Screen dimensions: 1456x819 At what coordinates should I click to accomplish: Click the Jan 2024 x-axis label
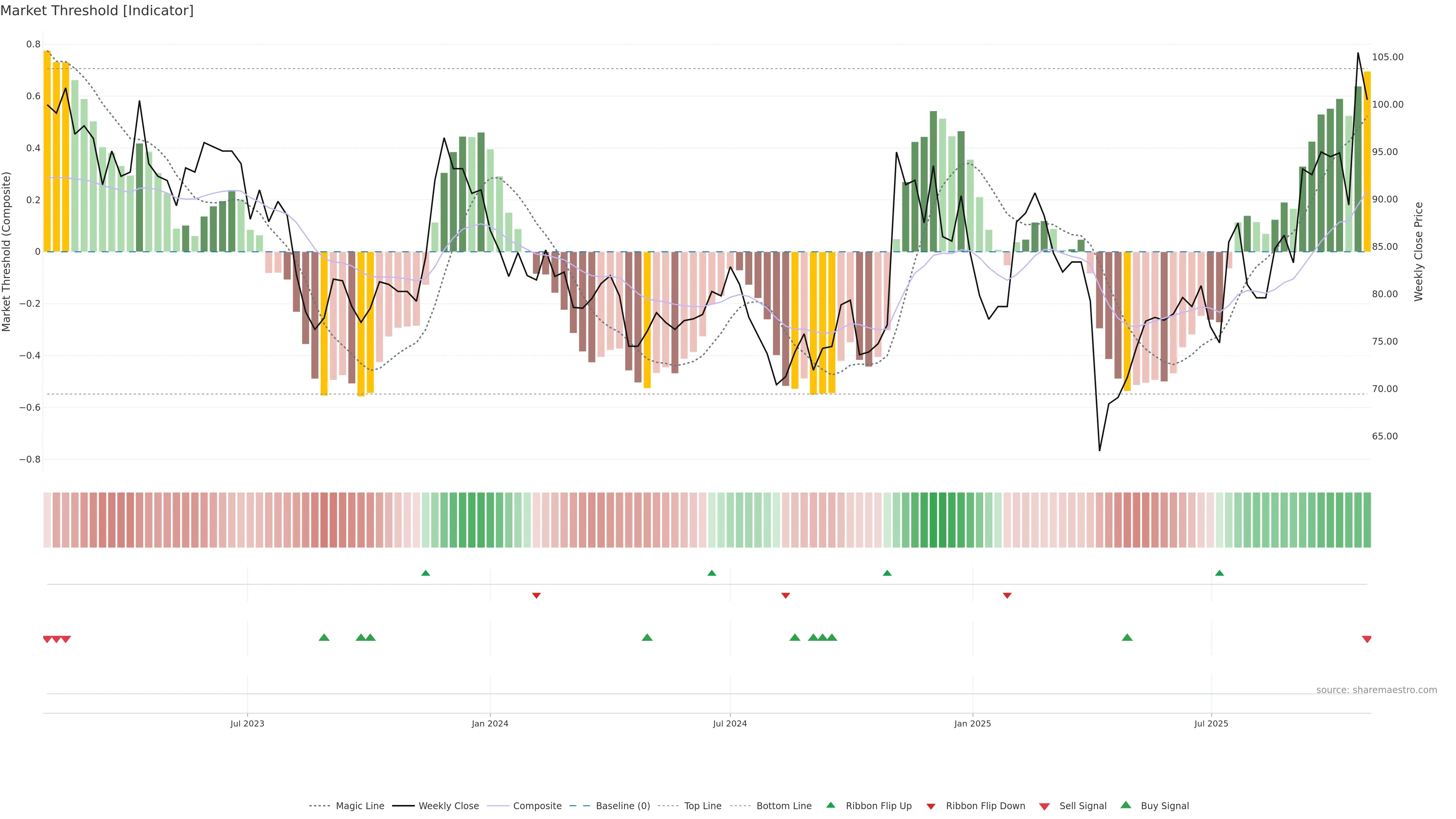tap(490, 723)
